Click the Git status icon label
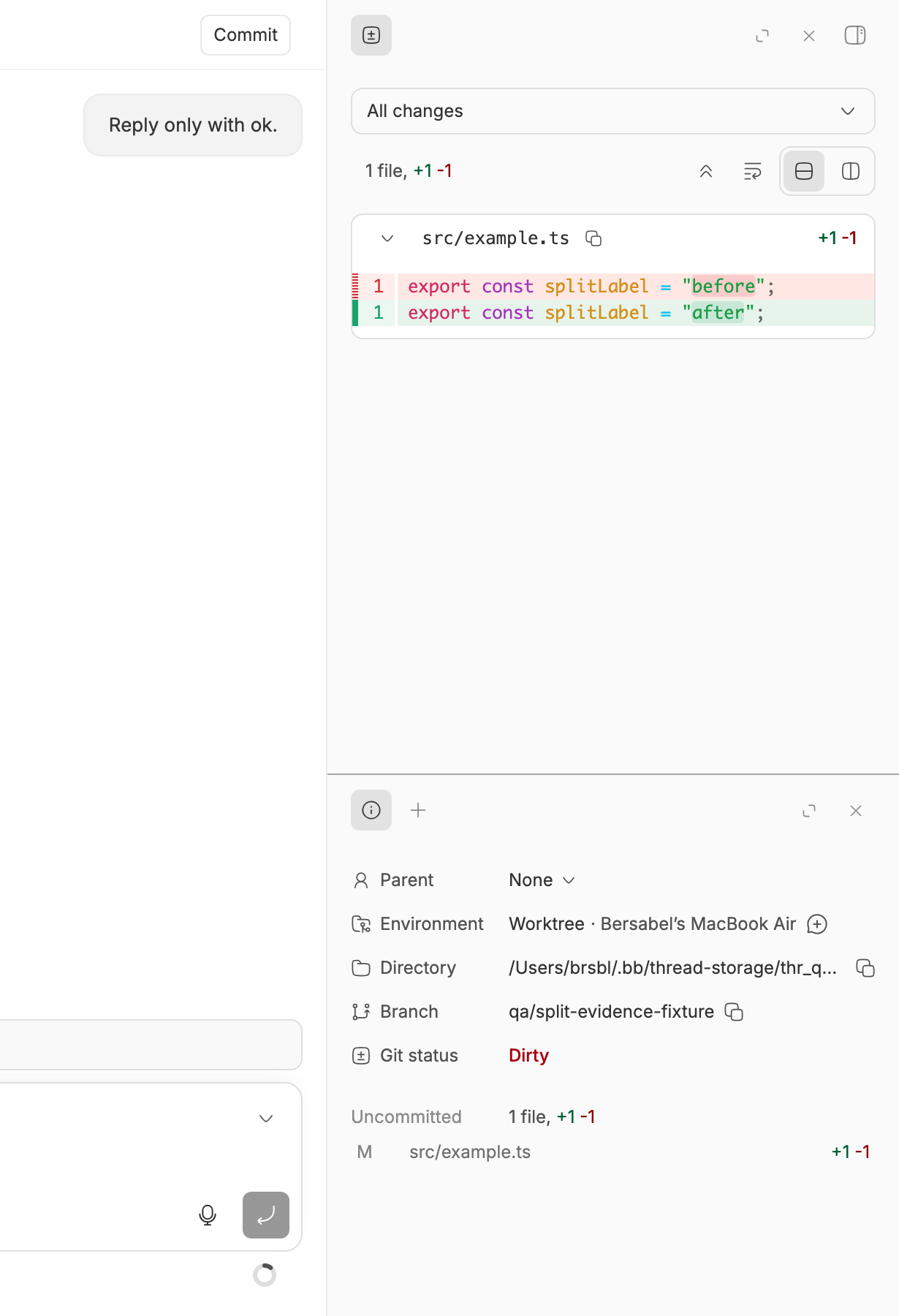The height and width of the screenshot is (1316, 899). (361, 1056)
